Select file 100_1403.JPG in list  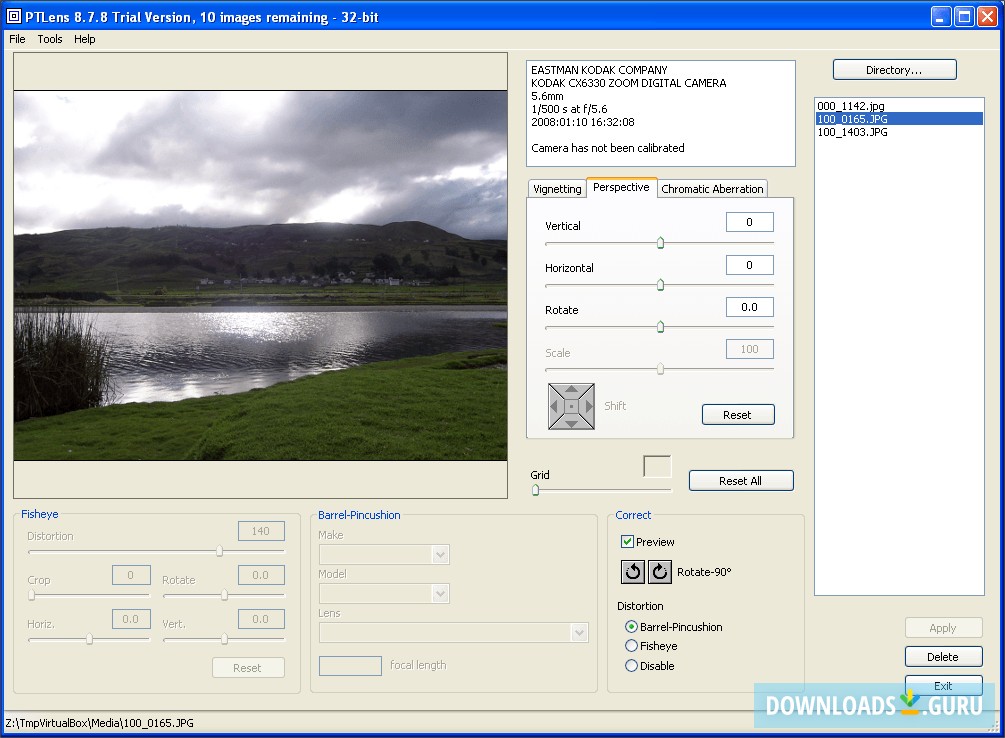899,132
